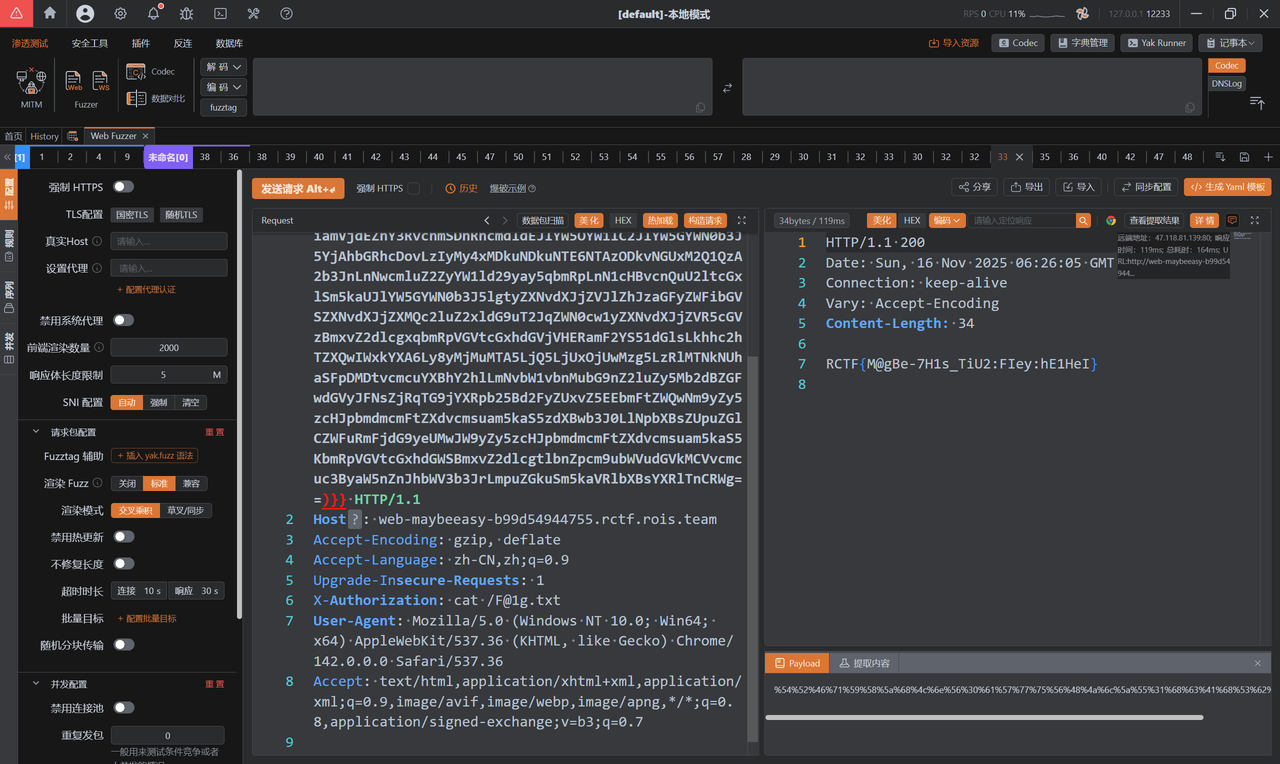The height and width of the screenshot is (764, 1280).
Task: Swap codec input and output arrows
Action: click(727, 88)
